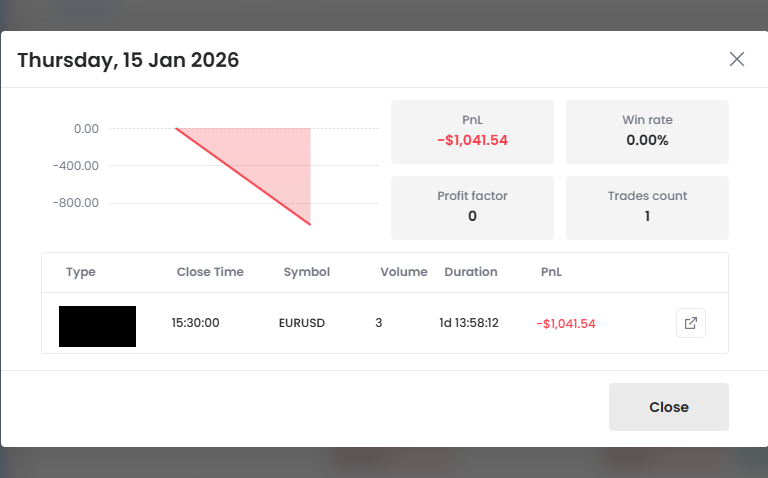Click the redacted trade type cell

[97, 326]
